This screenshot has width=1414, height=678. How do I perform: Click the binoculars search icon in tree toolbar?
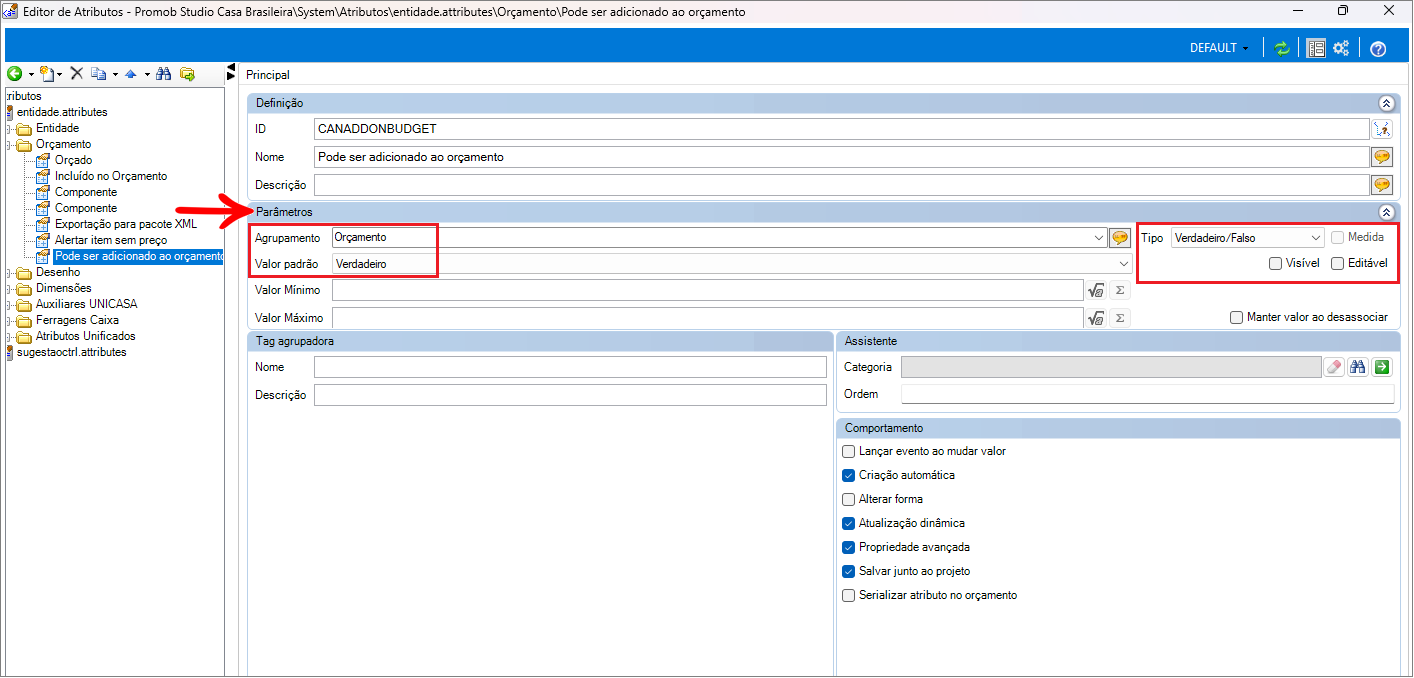click(164, 74)
